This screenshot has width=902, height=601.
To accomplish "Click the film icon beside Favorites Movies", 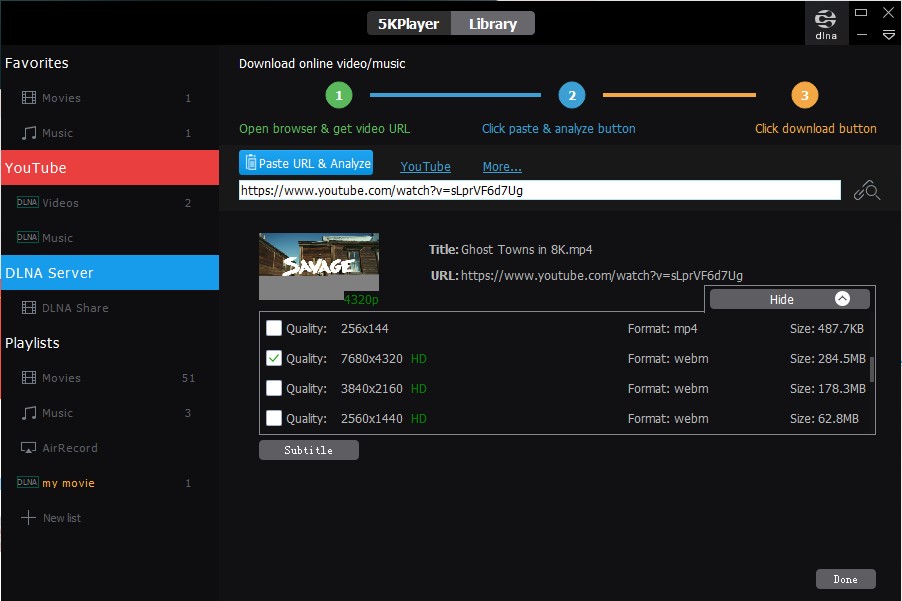I will (x=29, y=98).
